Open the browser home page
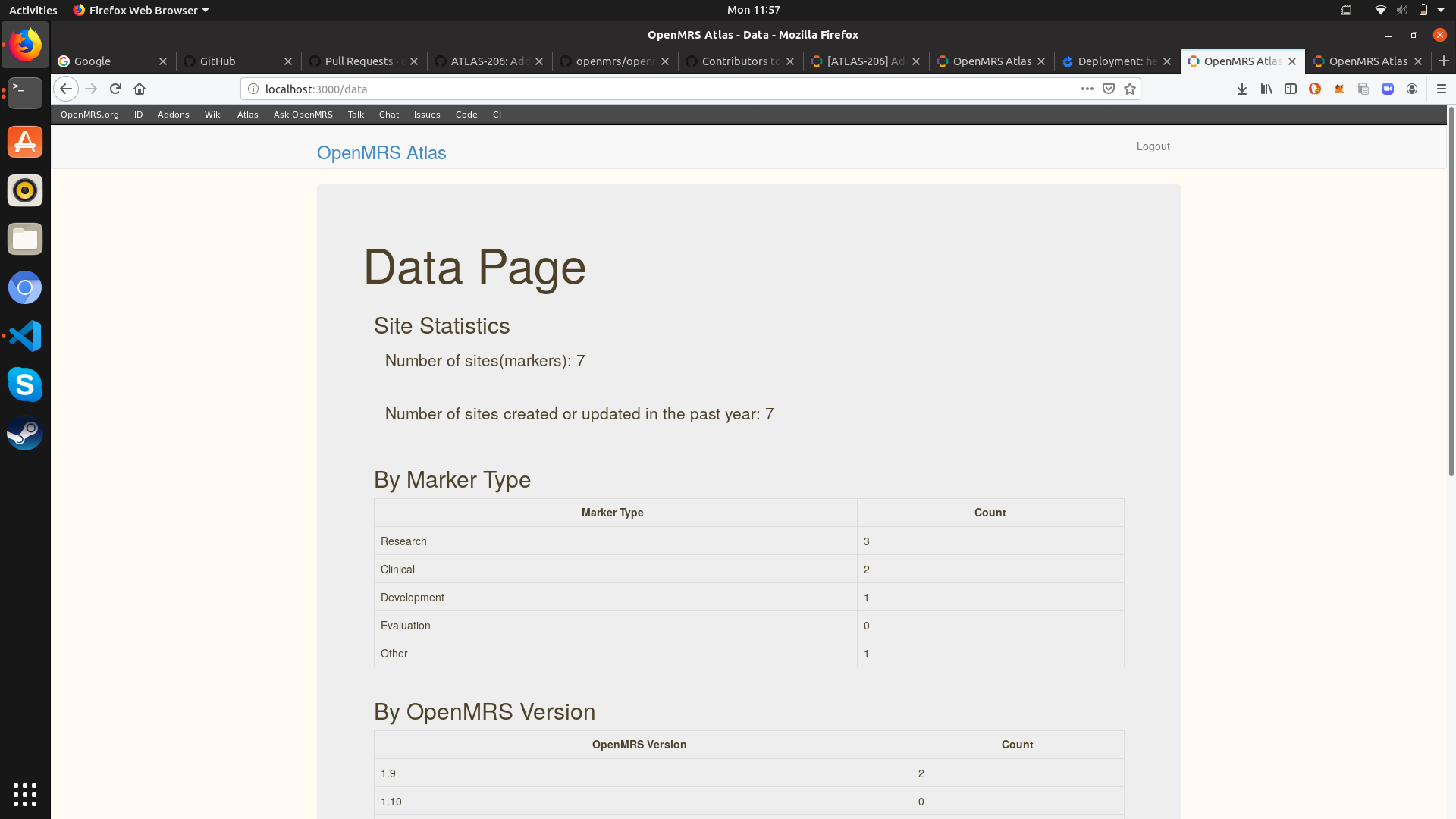This screenshot has width=1456, height=819. click(140, 89)
